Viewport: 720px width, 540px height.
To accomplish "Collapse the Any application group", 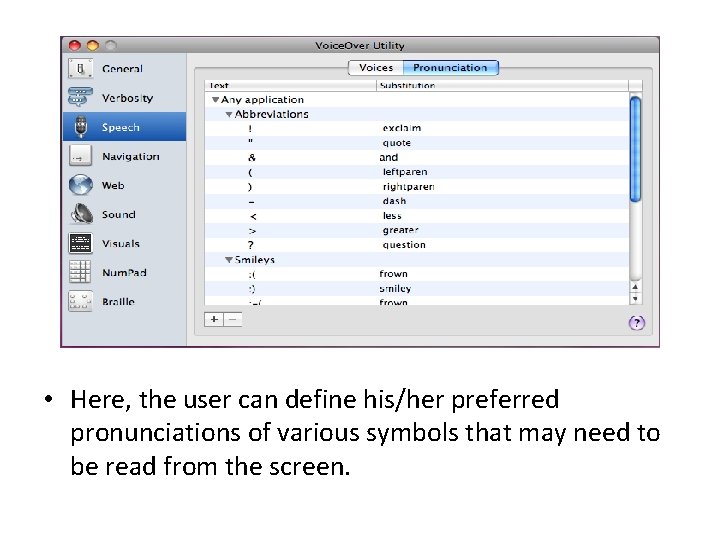I will coord(215,99).
